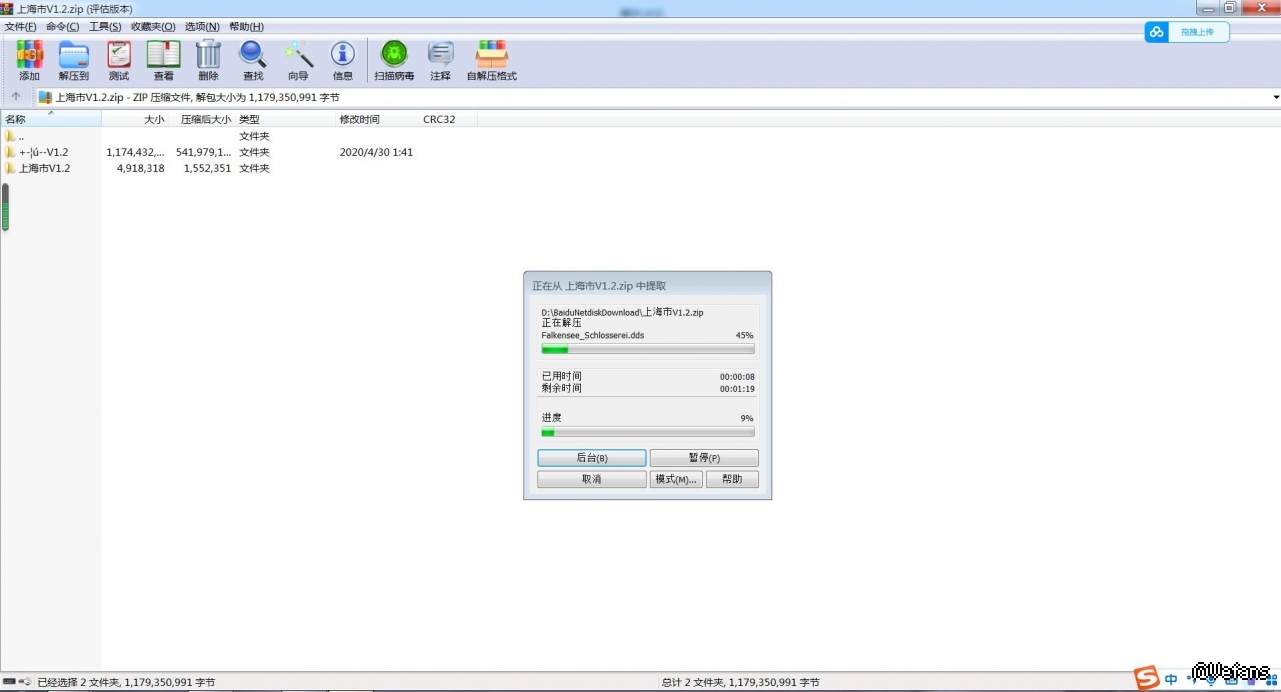Open the address bar dropdown arrow

pyautogui.click(x=1276, y=97)
